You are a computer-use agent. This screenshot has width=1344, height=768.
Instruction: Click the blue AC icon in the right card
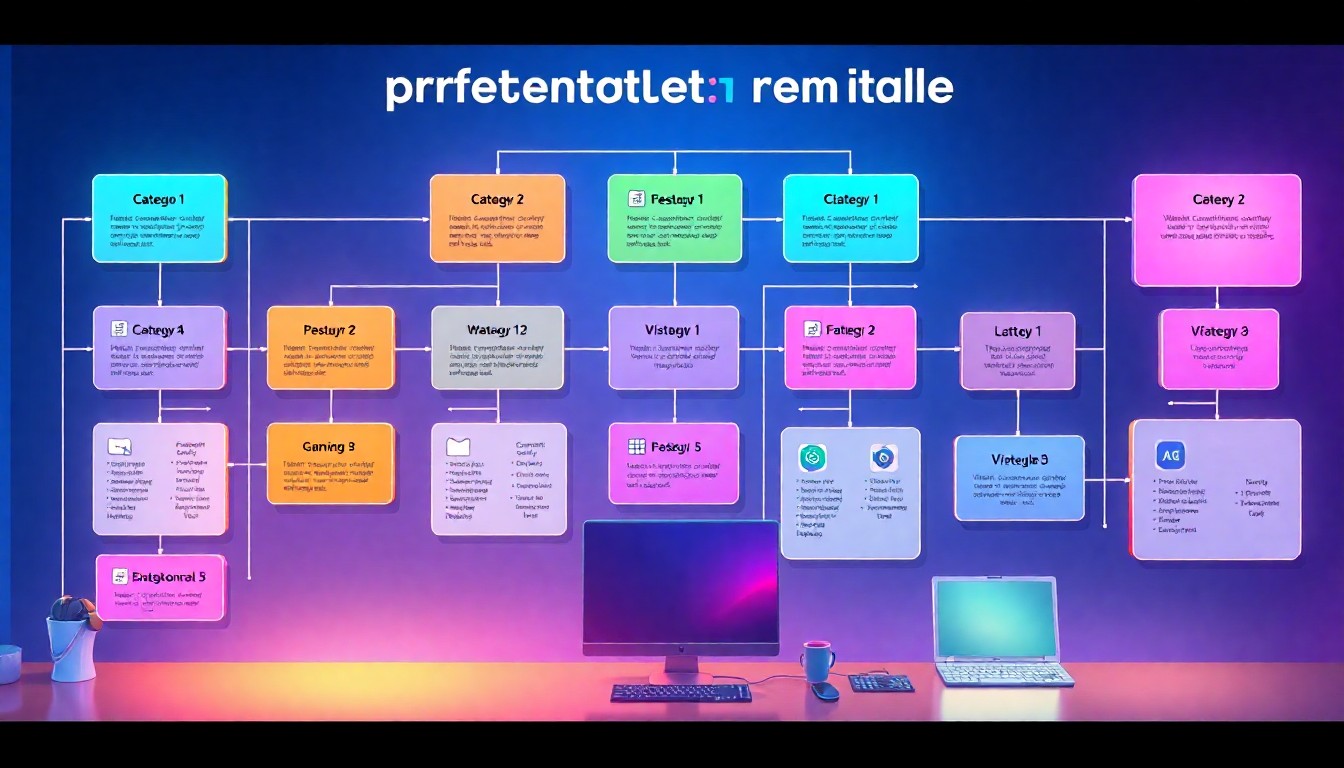[1169, 455]
